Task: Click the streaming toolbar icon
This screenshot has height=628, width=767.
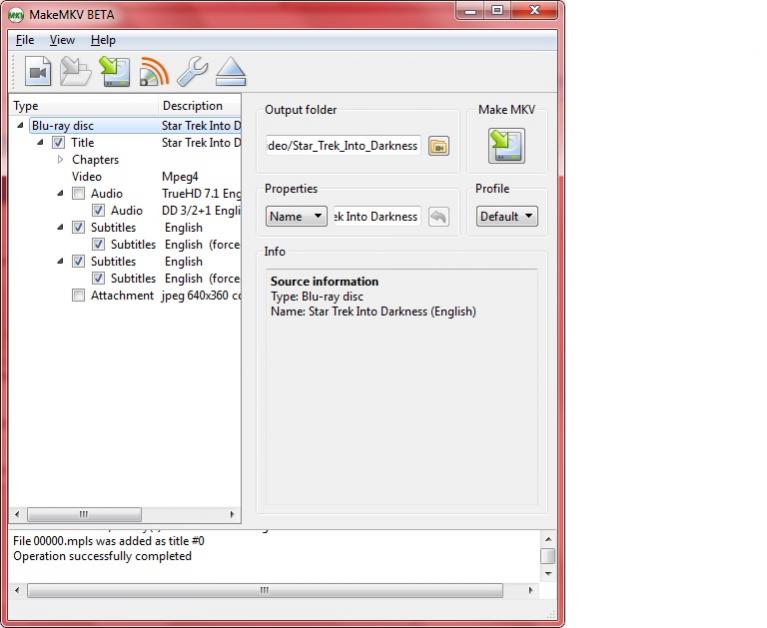Action: coord(154,72)
